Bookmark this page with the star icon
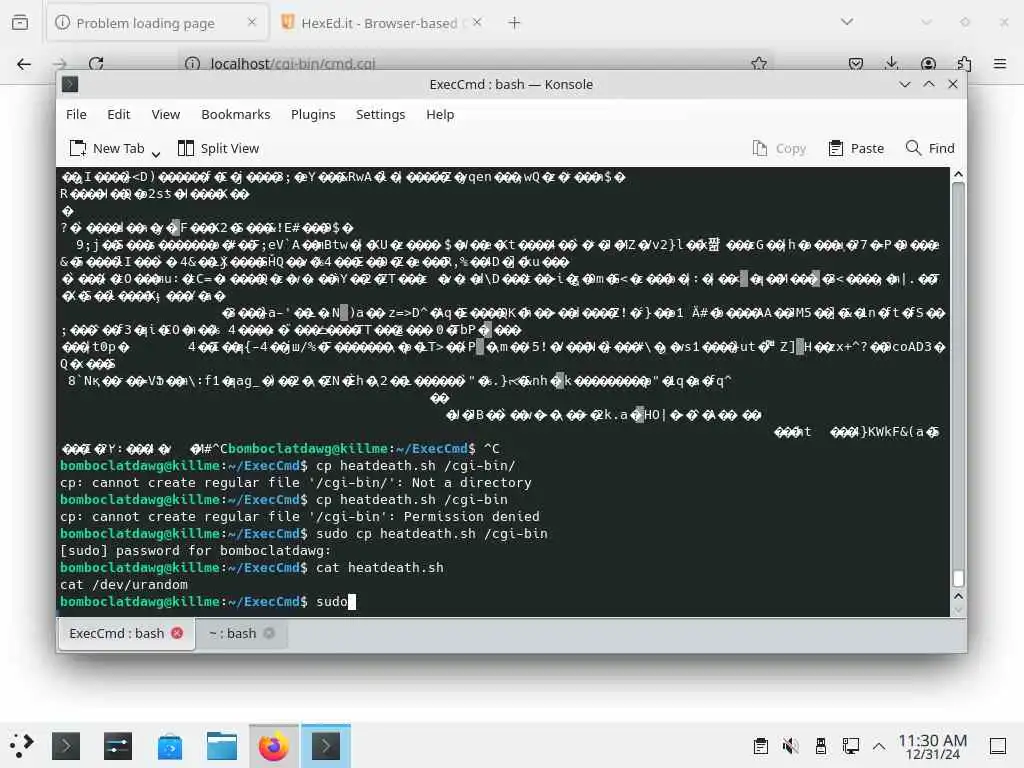The height and width of the screenshot is (768, 1024). point(759,63)
